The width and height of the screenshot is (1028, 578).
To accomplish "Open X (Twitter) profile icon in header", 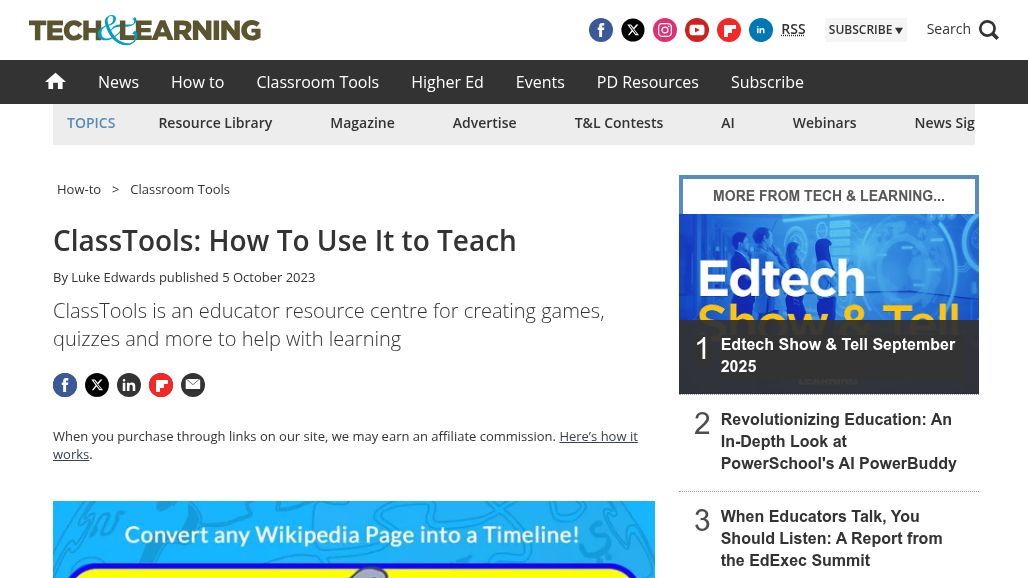I will [633, 30].
